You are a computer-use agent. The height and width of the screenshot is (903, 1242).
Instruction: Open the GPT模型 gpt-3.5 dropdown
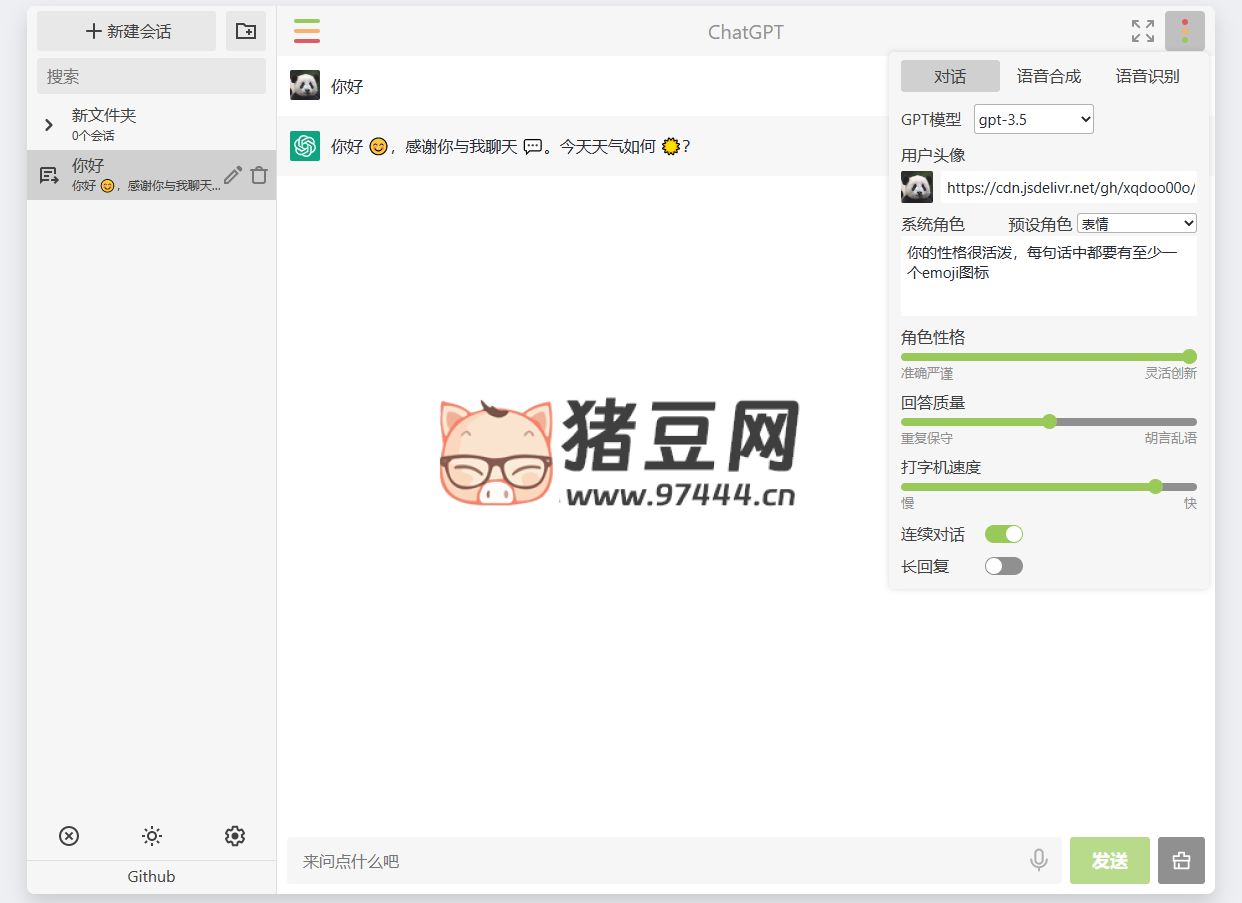[x=1034, y=119]
